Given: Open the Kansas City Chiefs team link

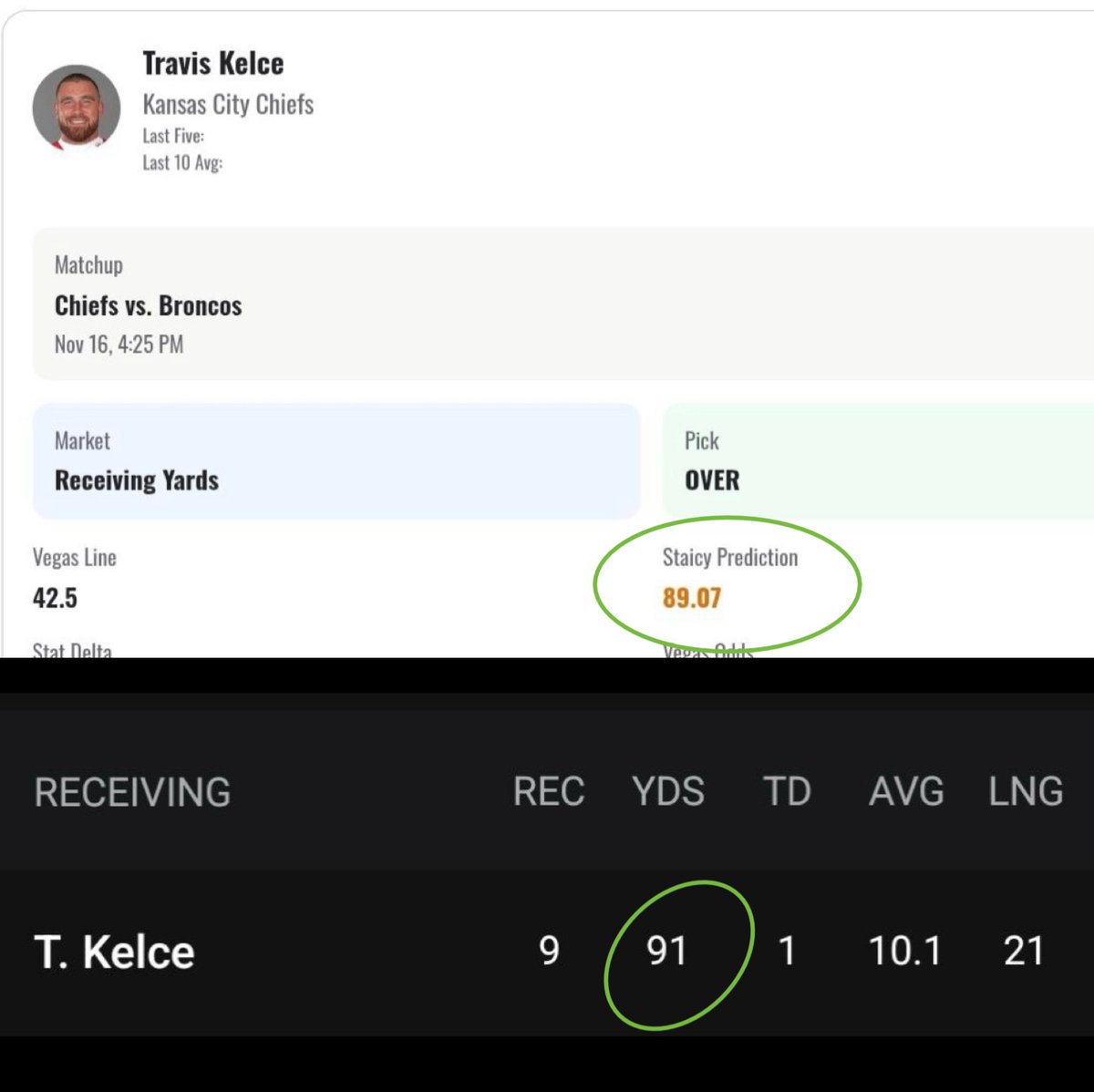Looking at the screenshot, I should [x=228, y=104].
